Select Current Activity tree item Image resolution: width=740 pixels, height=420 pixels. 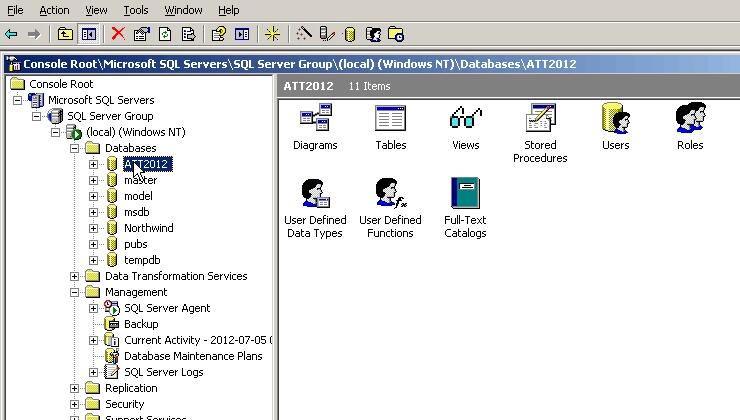tap(198, 340)
